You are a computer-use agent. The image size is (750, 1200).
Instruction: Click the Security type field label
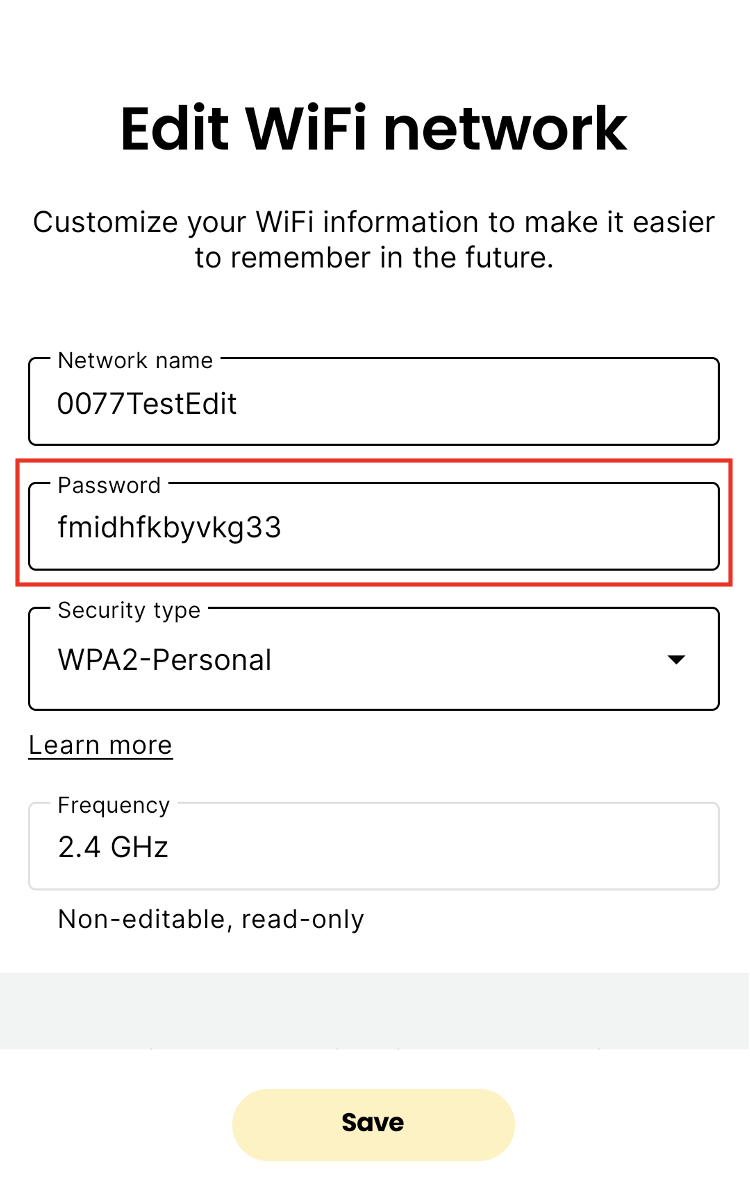click(129, 610)
